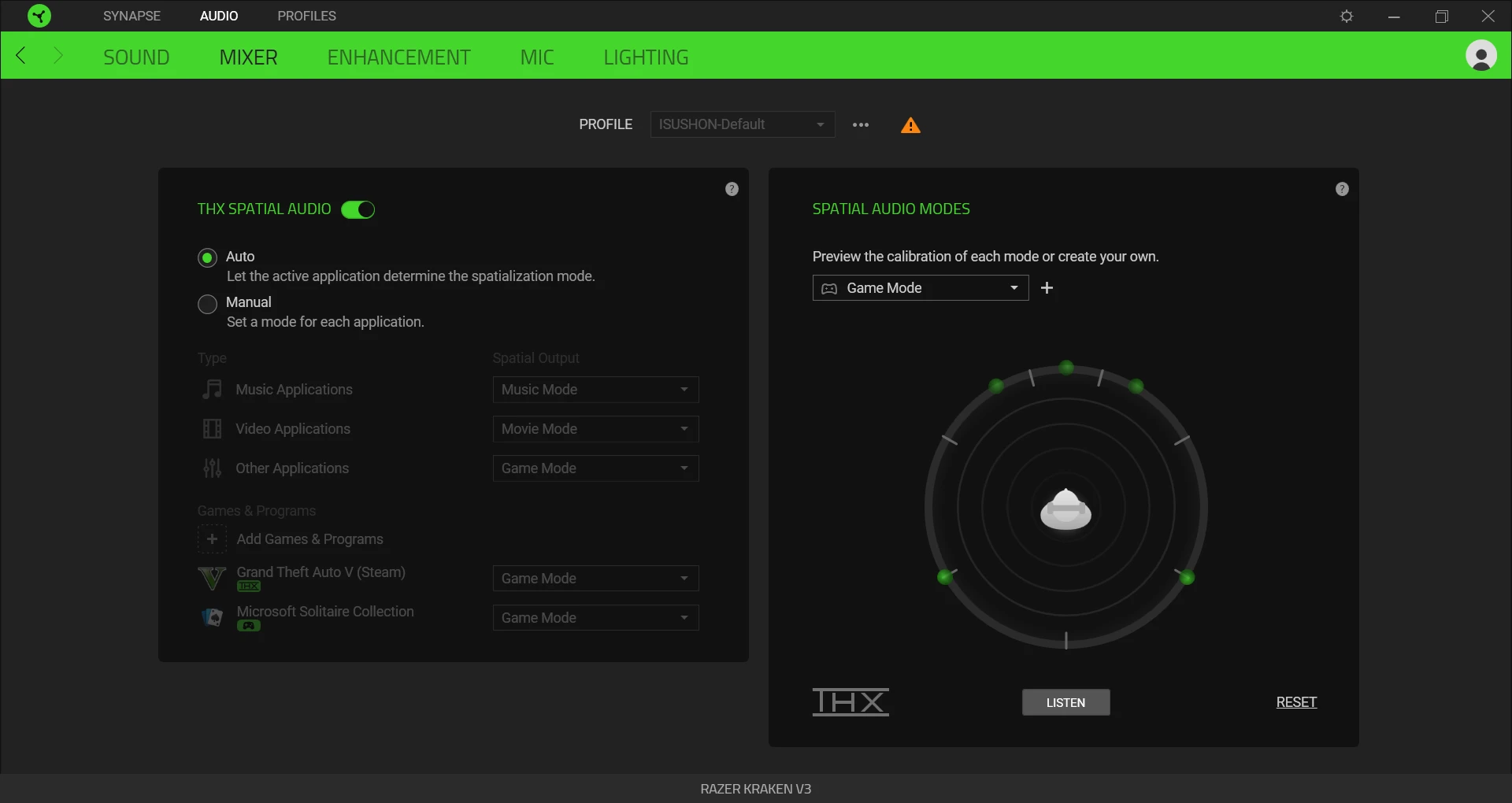Open Microsoft Solitaire Collection mode dropdown
The width and height of the screenshot is (1512, 803).
(x=595, y=618)
